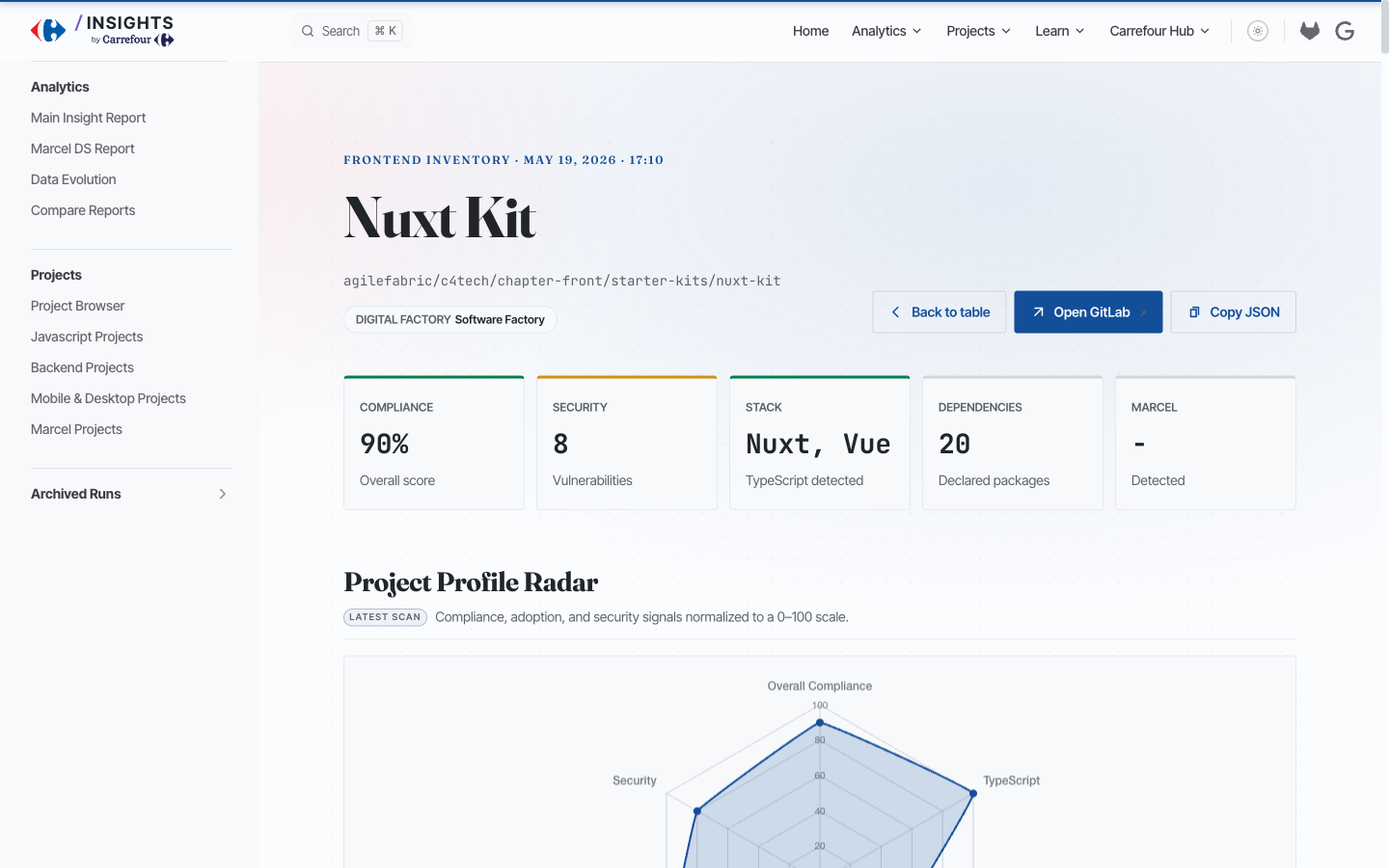Click the DIGITAL FACTORY Software Factory tag
Image resolution: width=1389 pixels, height=868 pixels.
(x=450, y=319)
